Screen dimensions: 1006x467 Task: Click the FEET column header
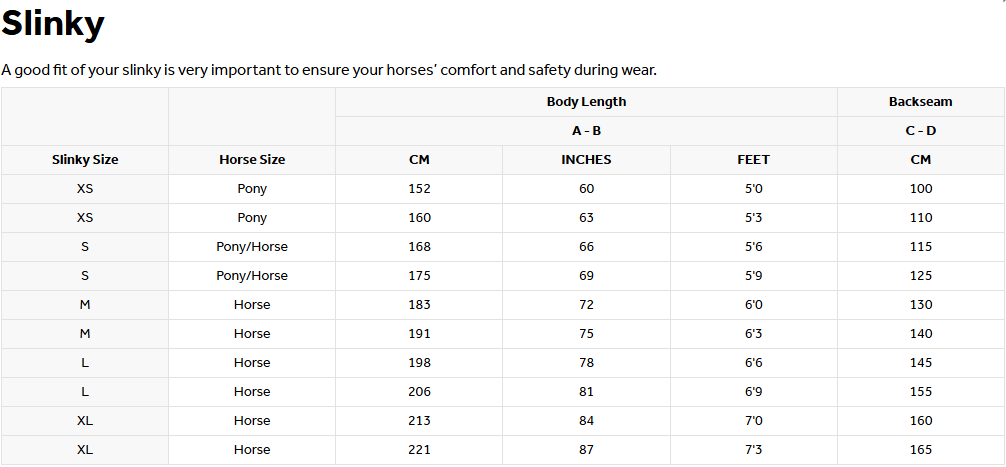point(753,160)
